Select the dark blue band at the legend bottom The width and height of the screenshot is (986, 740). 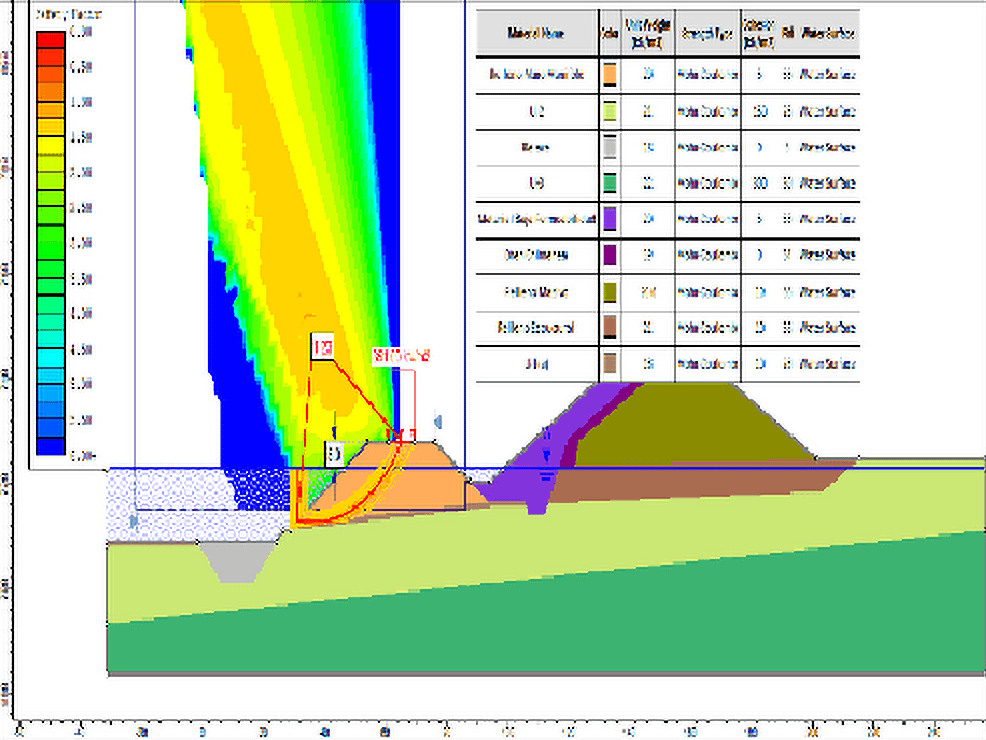point(50,446)
